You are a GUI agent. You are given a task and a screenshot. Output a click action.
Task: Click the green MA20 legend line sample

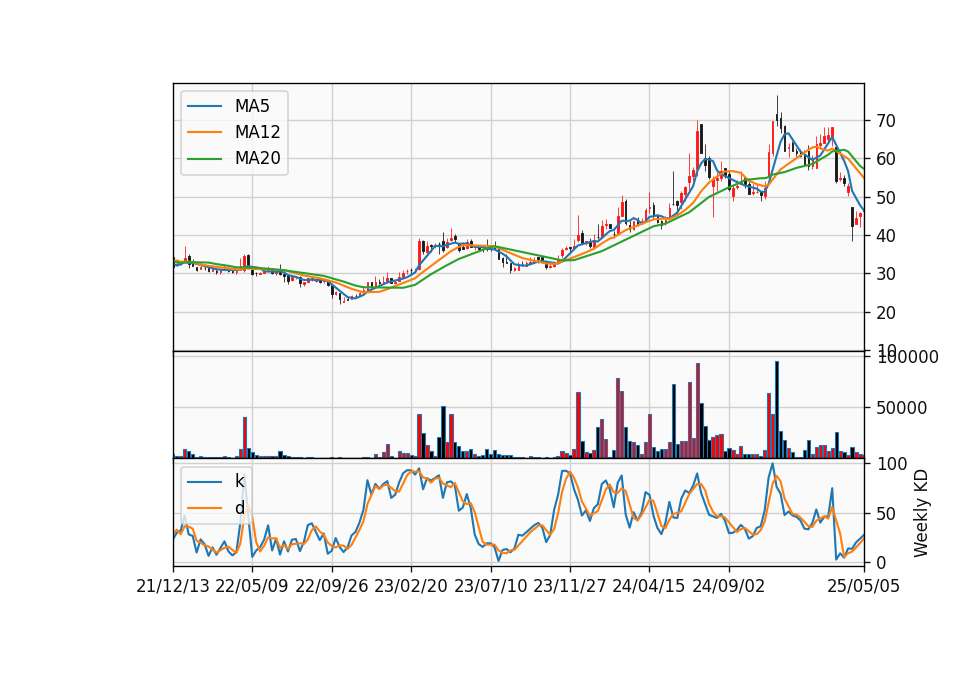pyautogui.click(x=204, y=159)
